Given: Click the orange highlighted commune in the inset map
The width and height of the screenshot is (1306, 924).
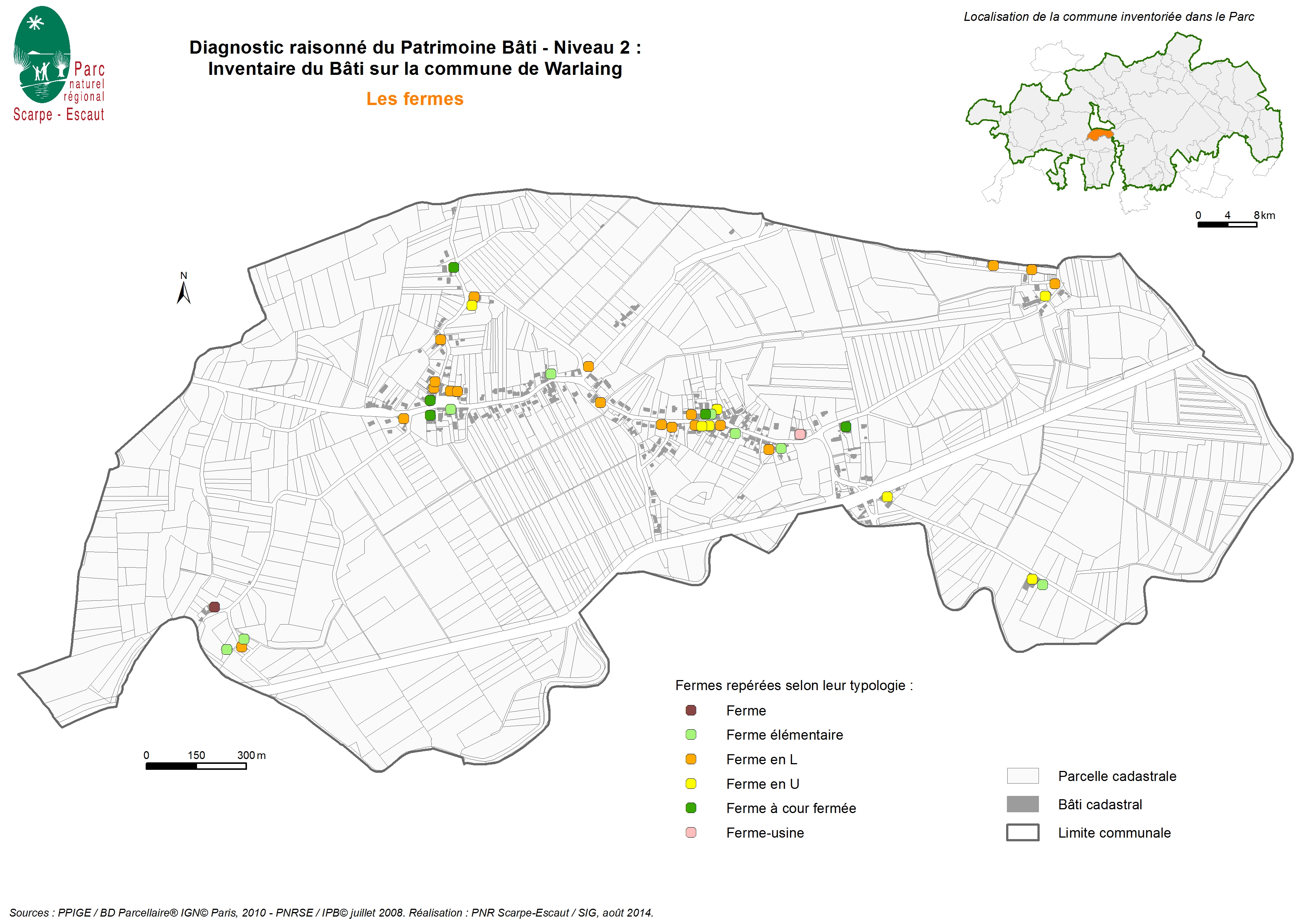Looking at the screenshot, I should (1099, 135).
